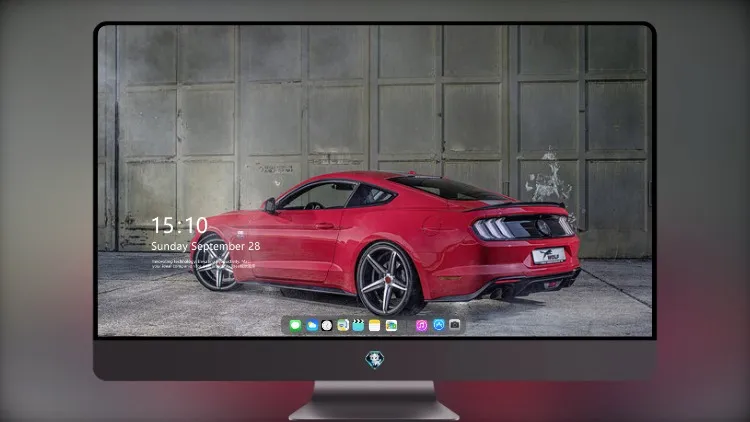Open the green Messages app in dock

(296, 325)
